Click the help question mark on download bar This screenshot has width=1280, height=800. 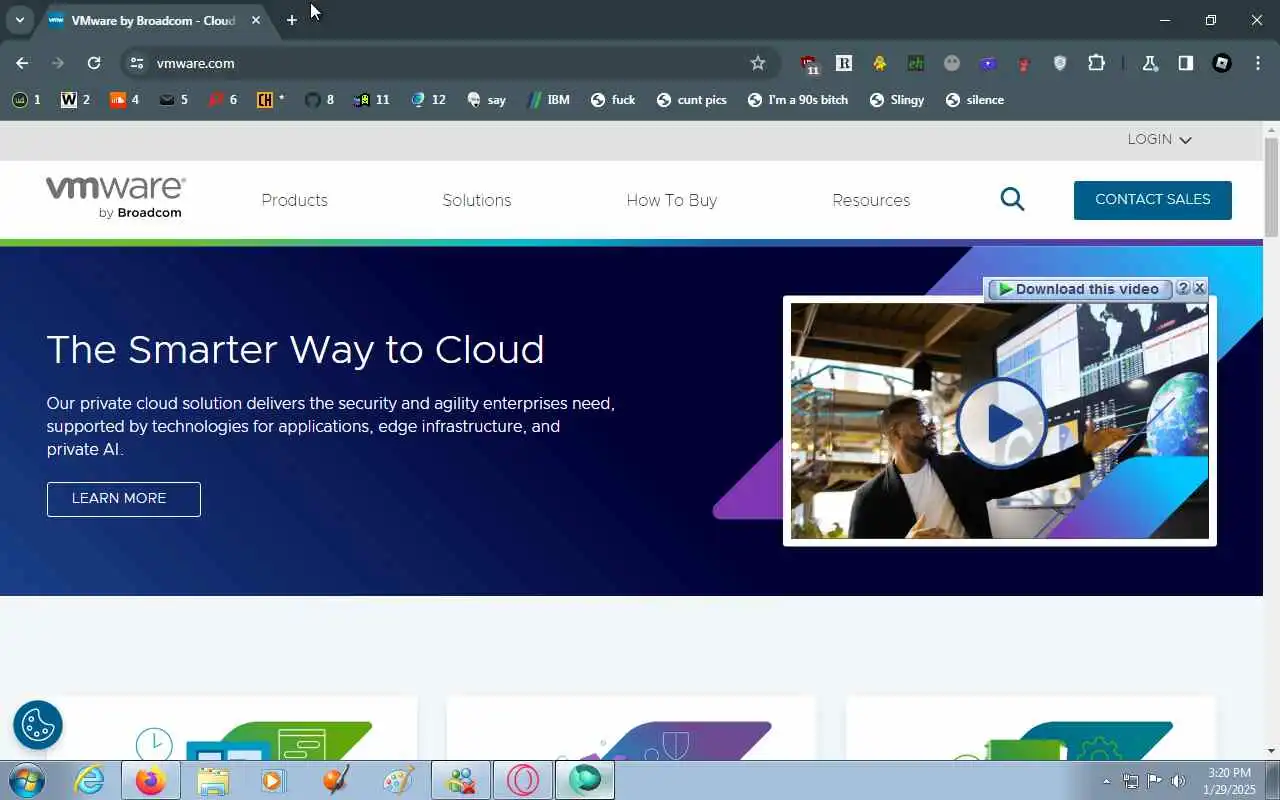tap(1183, 288)
